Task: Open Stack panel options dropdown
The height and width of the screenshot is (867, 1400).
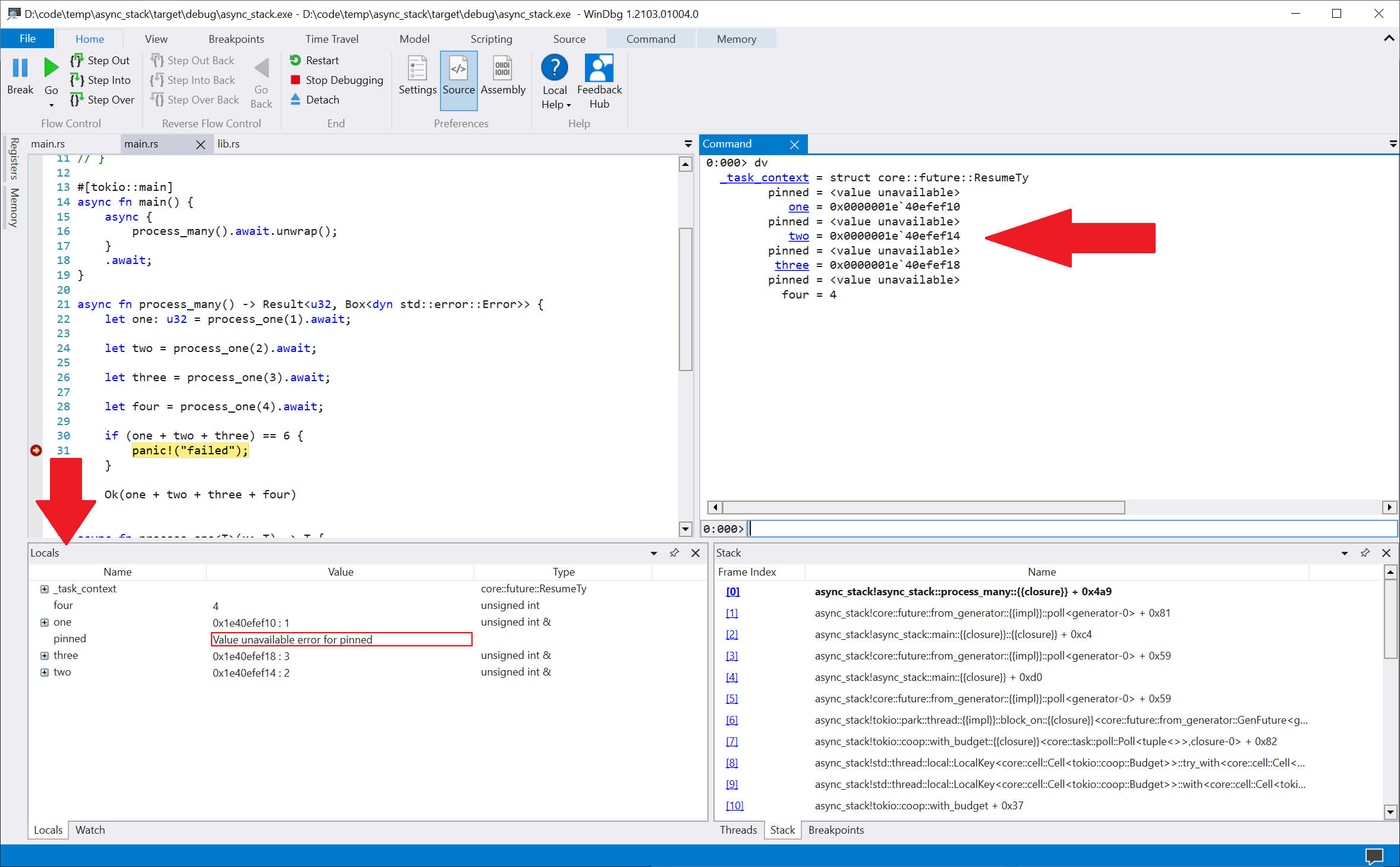Action: [1344, 553]
